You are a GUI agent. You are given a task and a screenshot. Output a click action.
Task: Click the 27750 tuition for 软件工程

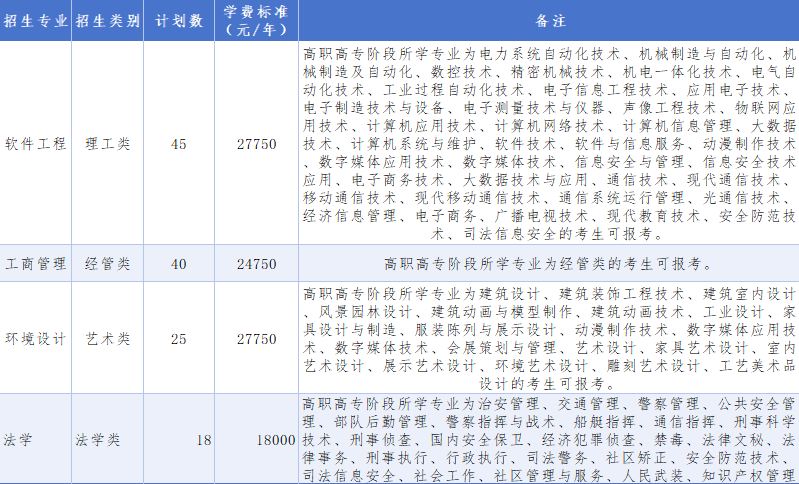256,143
